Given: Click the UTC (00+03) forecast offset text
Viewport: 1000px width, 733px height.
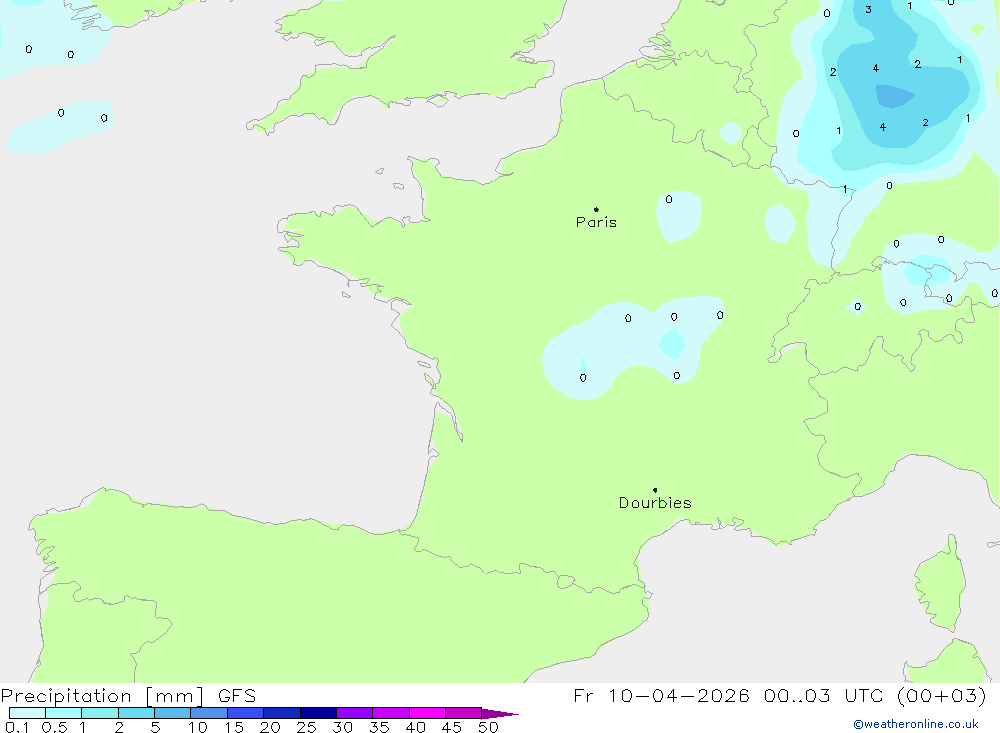Looking at the screenshot, I should [916, 695].
